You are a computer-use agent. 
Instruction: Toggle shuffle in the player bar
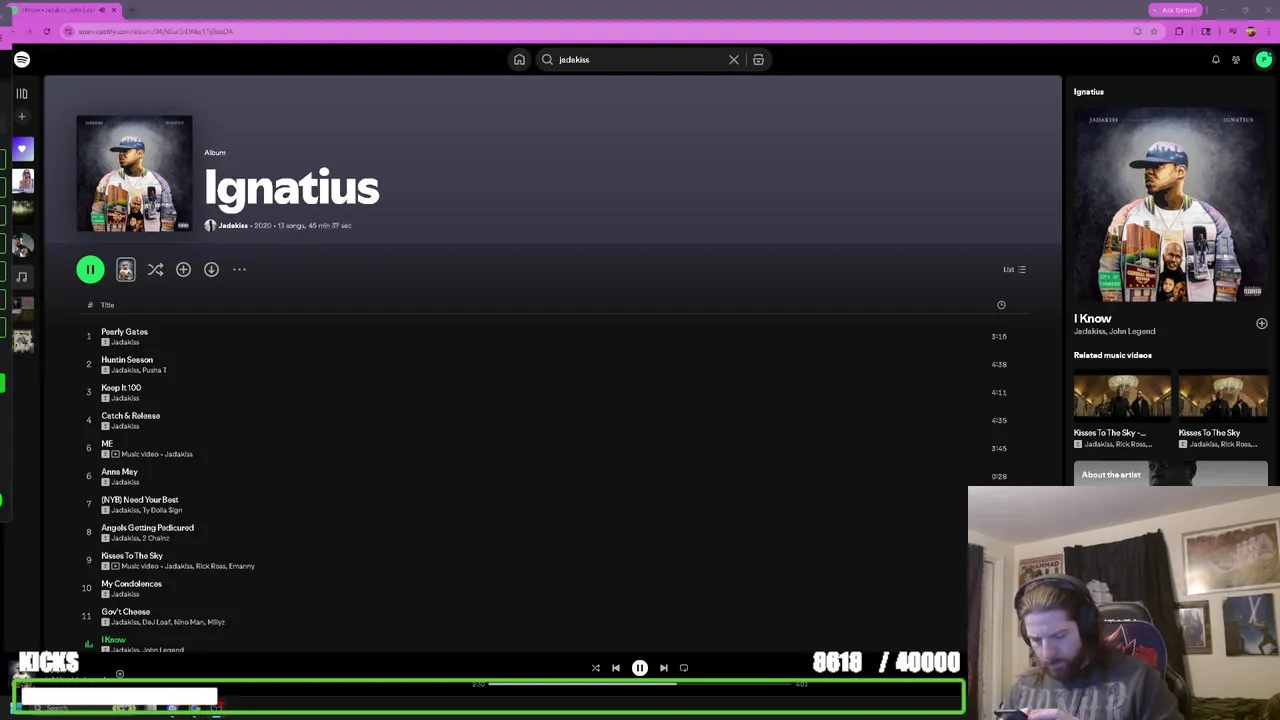click(x=596, y=668)
